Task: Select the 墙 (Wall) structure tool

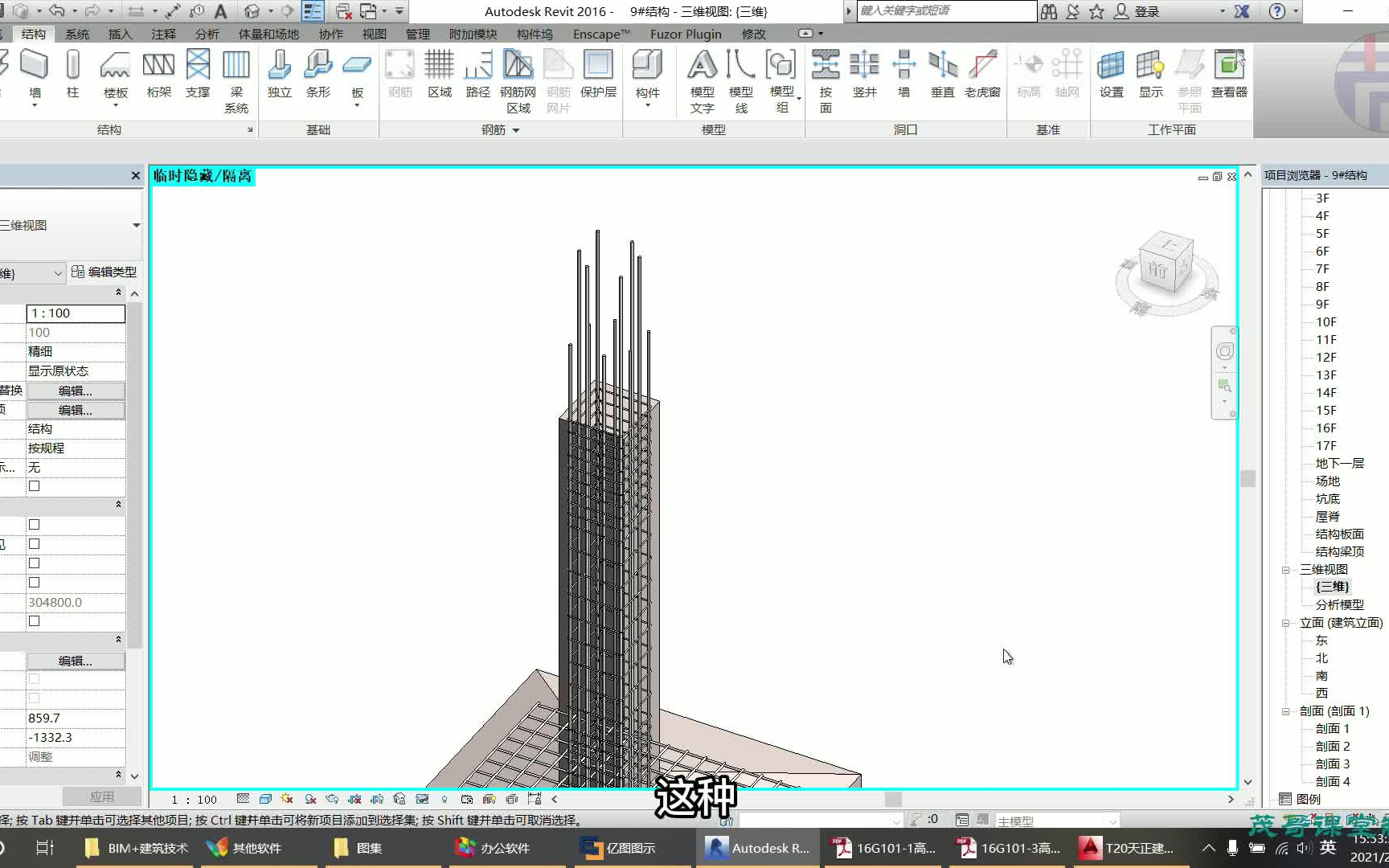Action: (33, 76)
